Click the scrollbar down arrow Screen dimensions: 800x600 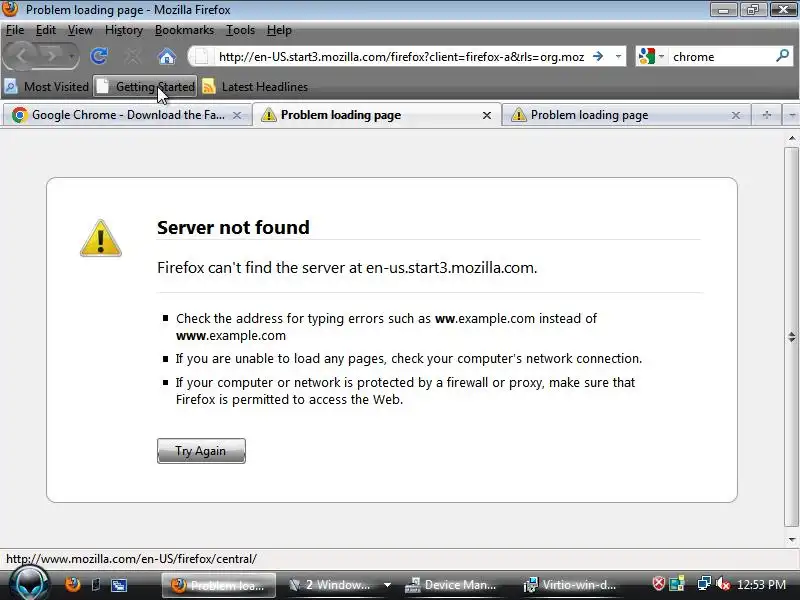[x=791, y=539]
